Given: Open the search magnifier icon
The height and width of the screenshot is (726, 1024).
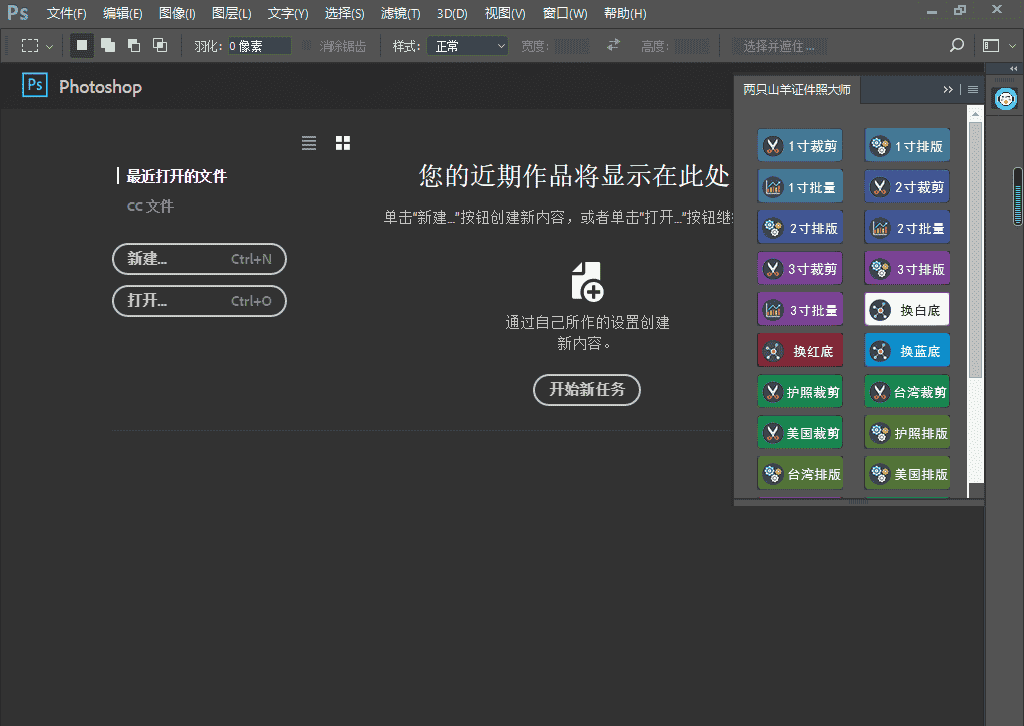Looking at the screenshot, I should click(x=956, y=45).
